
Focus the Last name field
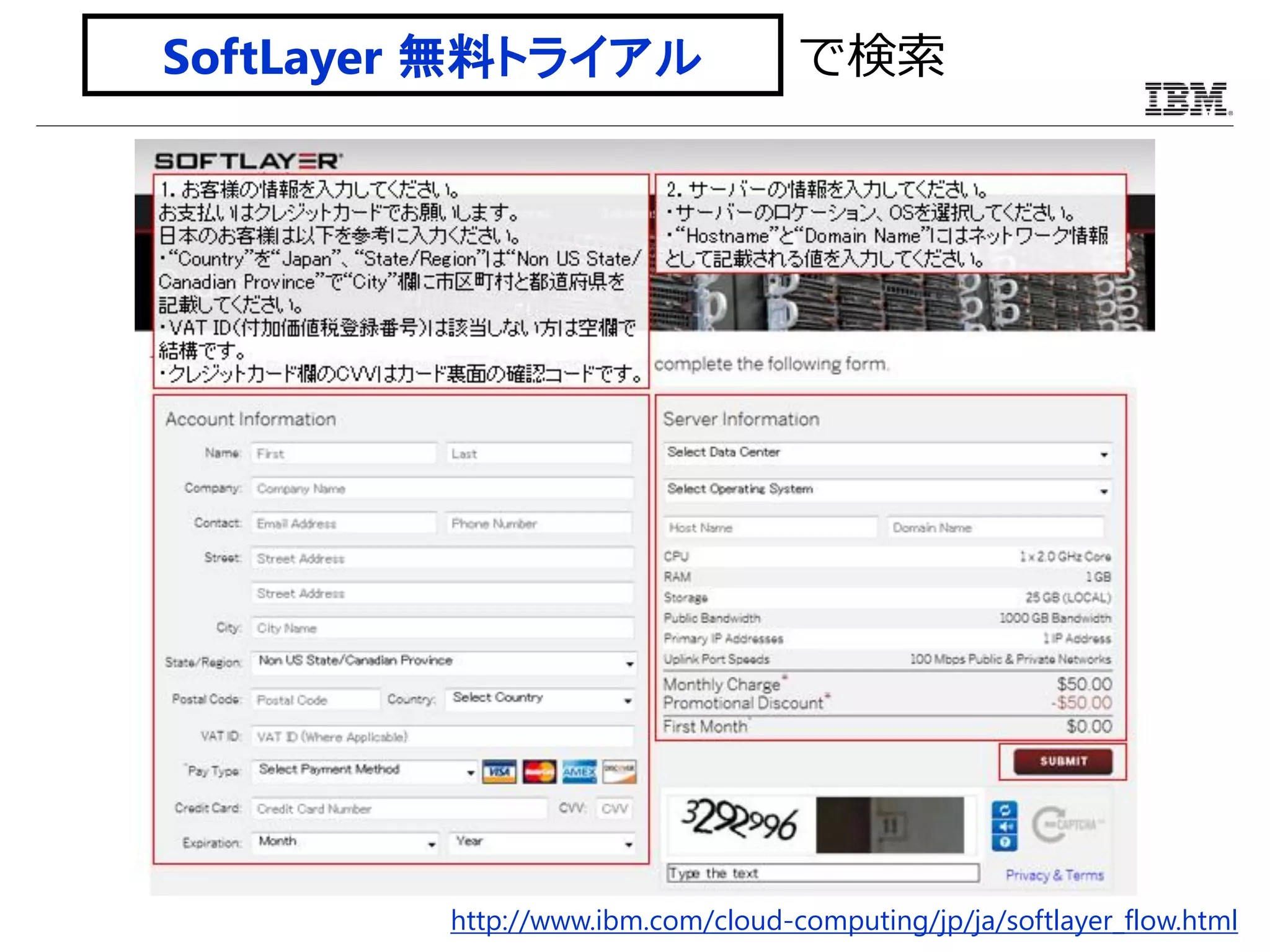coord(540,454)
